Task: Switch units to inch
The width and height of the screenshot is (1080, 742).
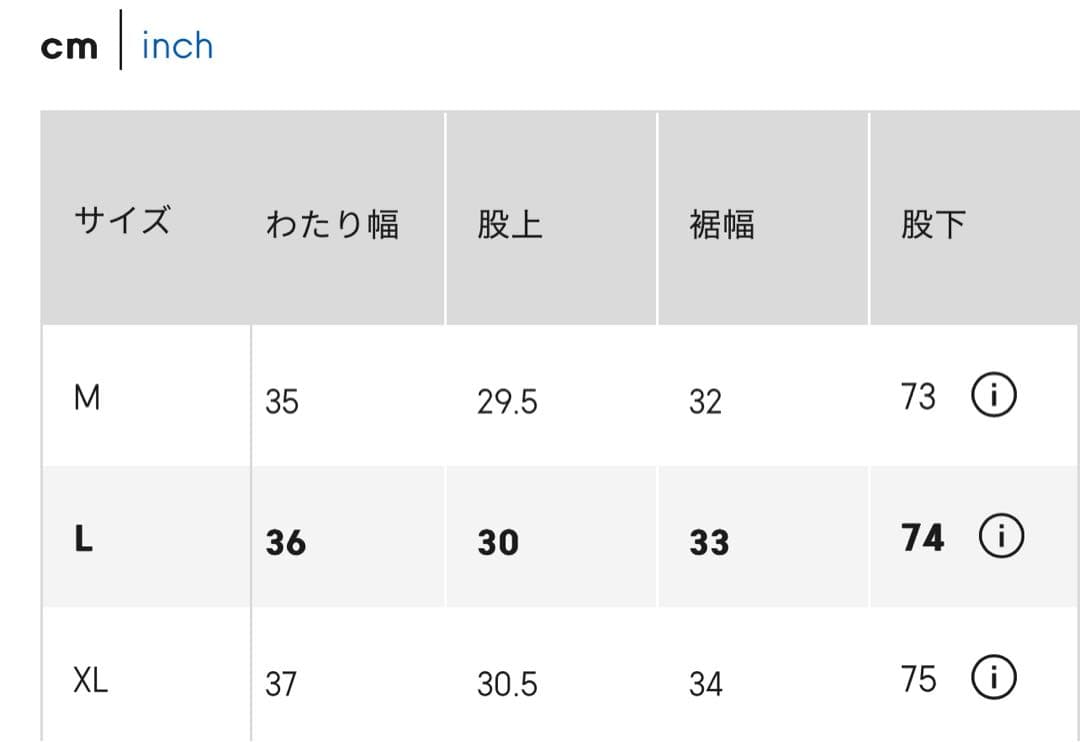Action: 177,46
